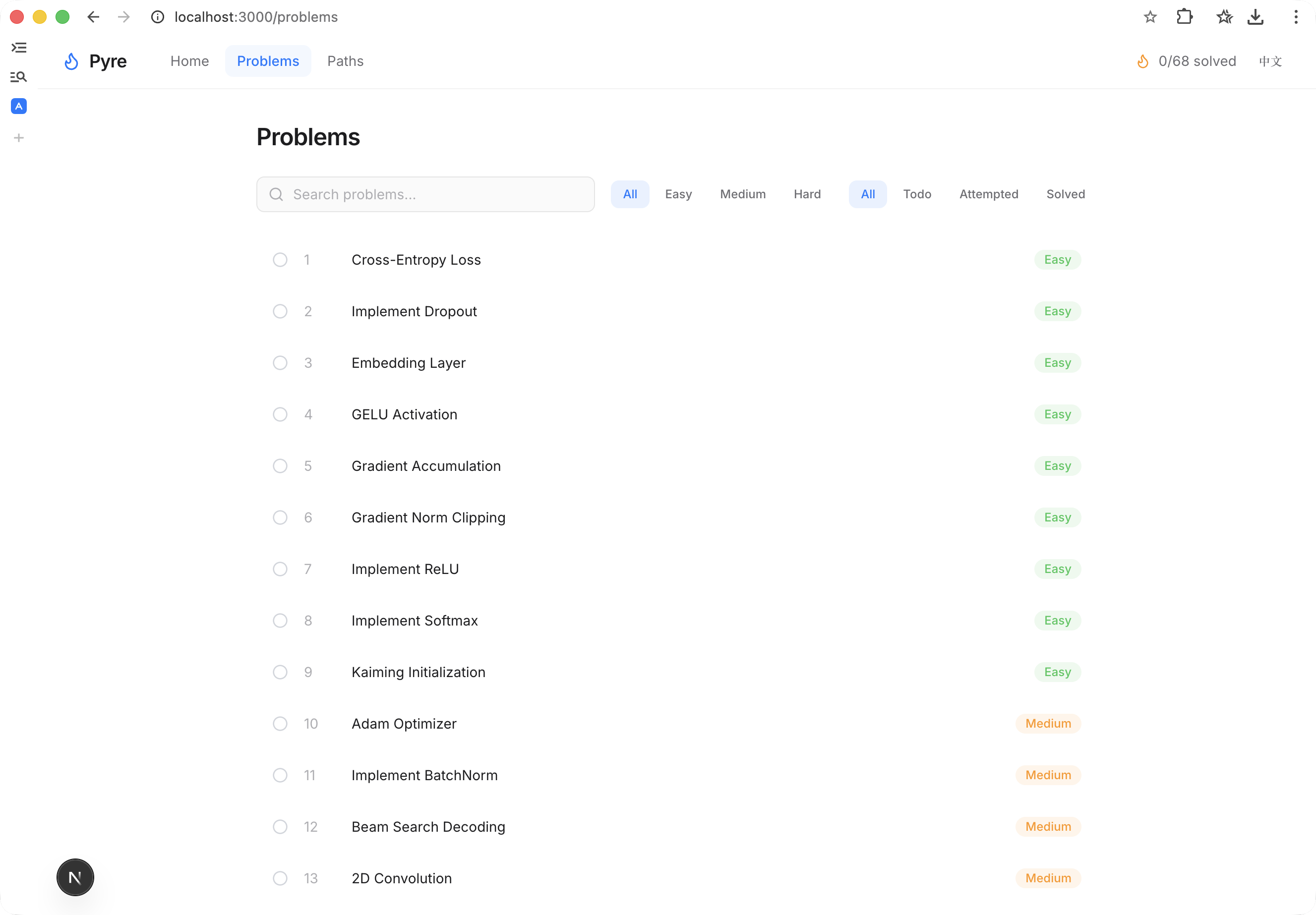
Task: Open the sidebar list toggle icon
Action: coord(19,48)
